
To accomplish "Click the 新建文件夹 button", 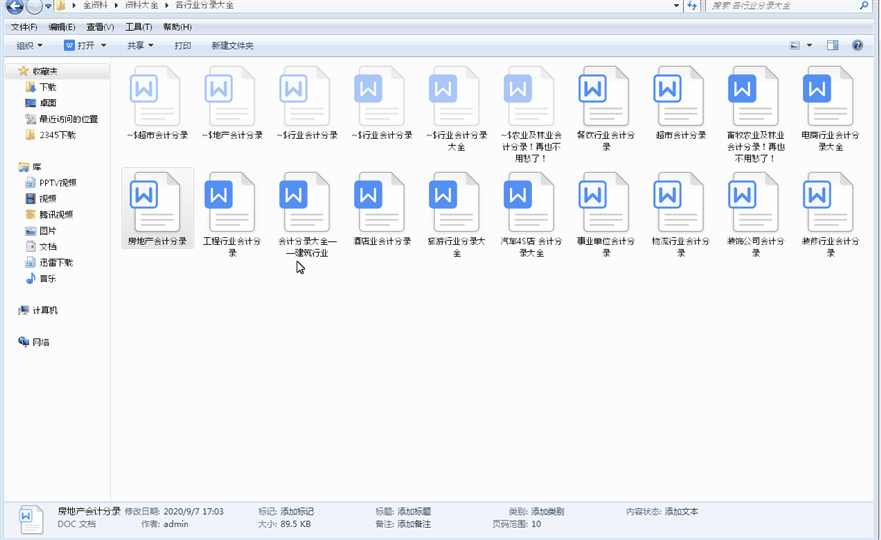I will (232, 46).
